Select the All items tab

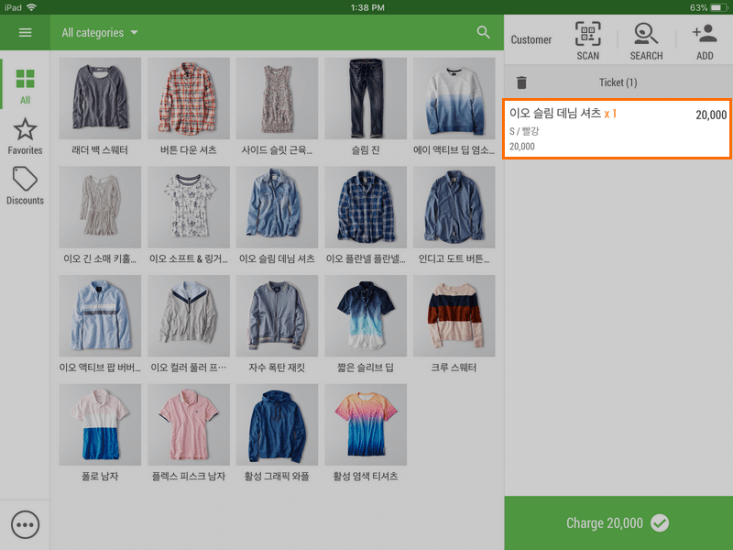pos(25,86)
